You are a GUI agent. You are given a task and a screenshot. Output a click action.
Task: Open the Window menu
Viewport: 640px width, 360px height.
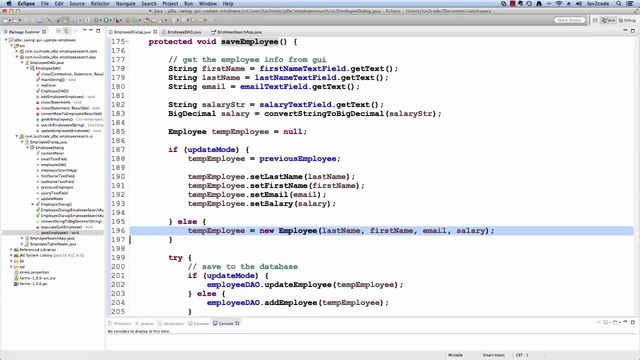pyautogui.click(x=208, y=3)
